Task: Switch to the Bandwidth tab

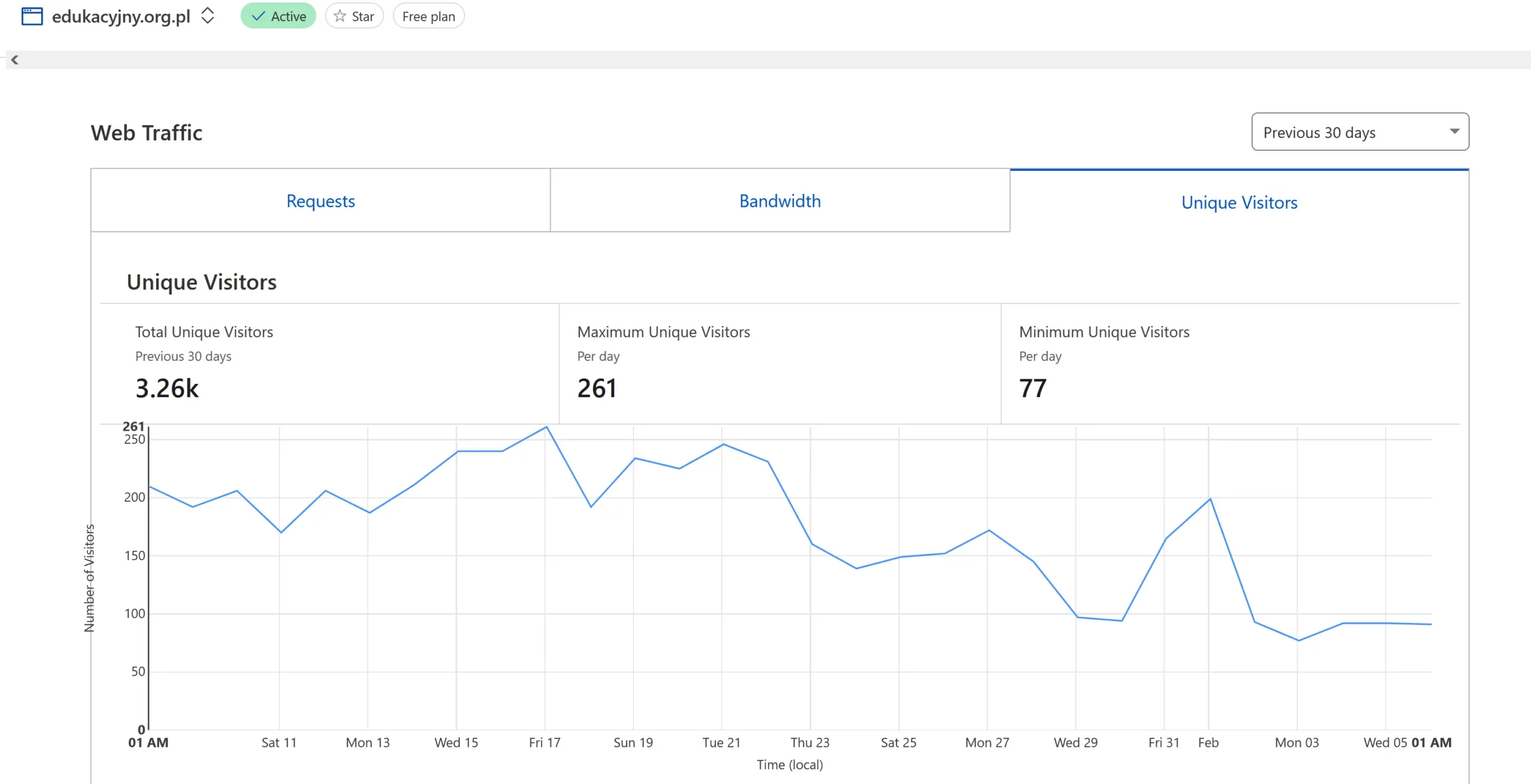Action: [x=780, y=201]
